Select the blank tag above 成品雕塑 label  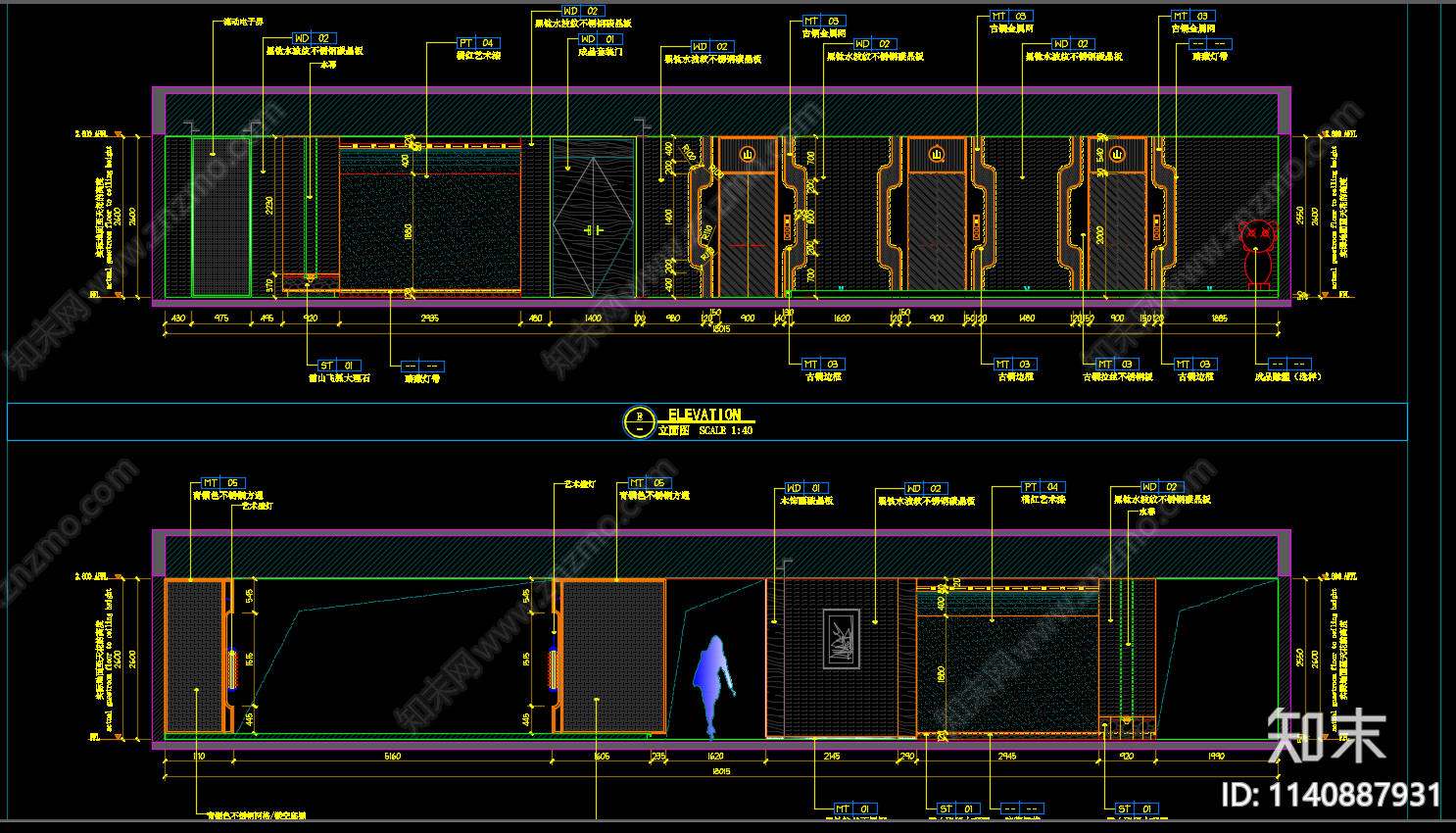1288,364
